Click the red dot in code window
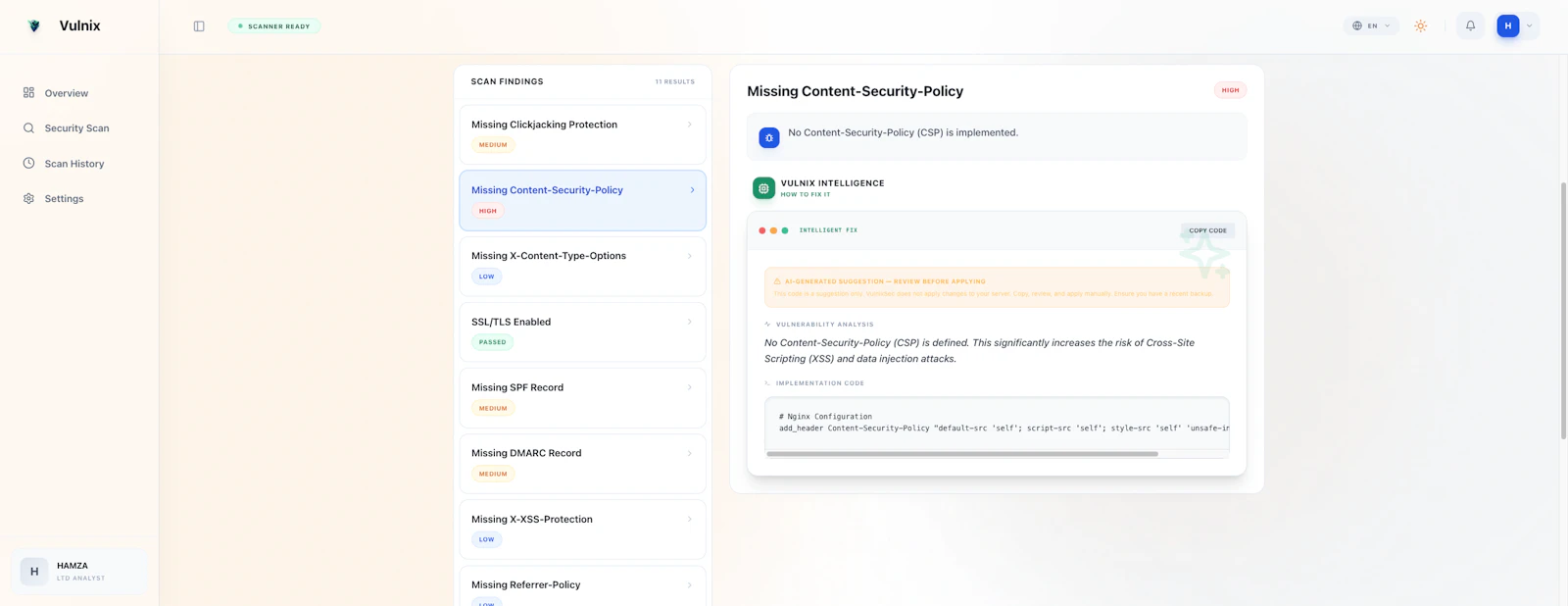The height and width of the screenshot is (606, 1568). click(x=762, y=230)
